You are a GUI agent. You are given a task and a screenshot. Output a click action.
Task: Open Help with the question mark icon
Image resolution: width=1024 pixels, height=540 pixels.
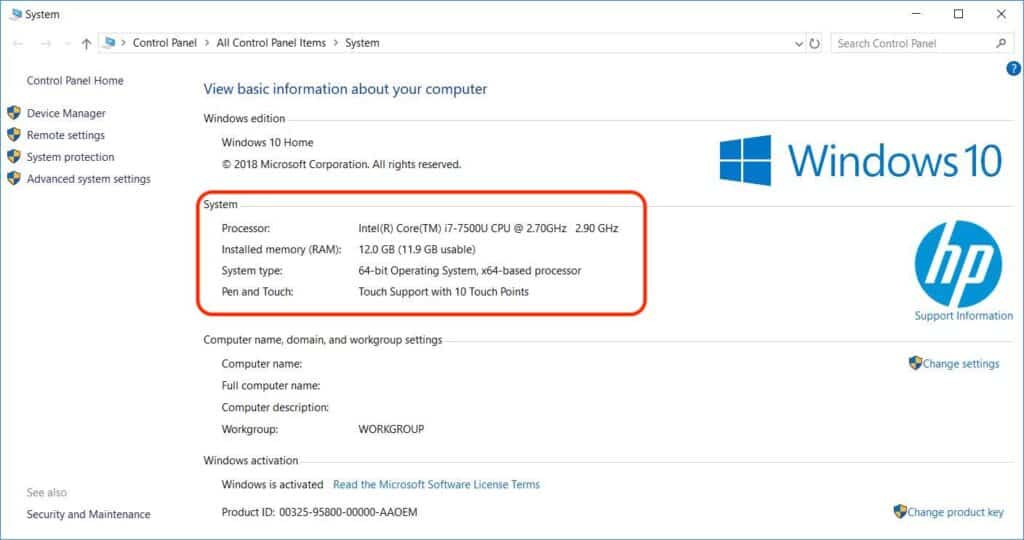(1014, 68)
